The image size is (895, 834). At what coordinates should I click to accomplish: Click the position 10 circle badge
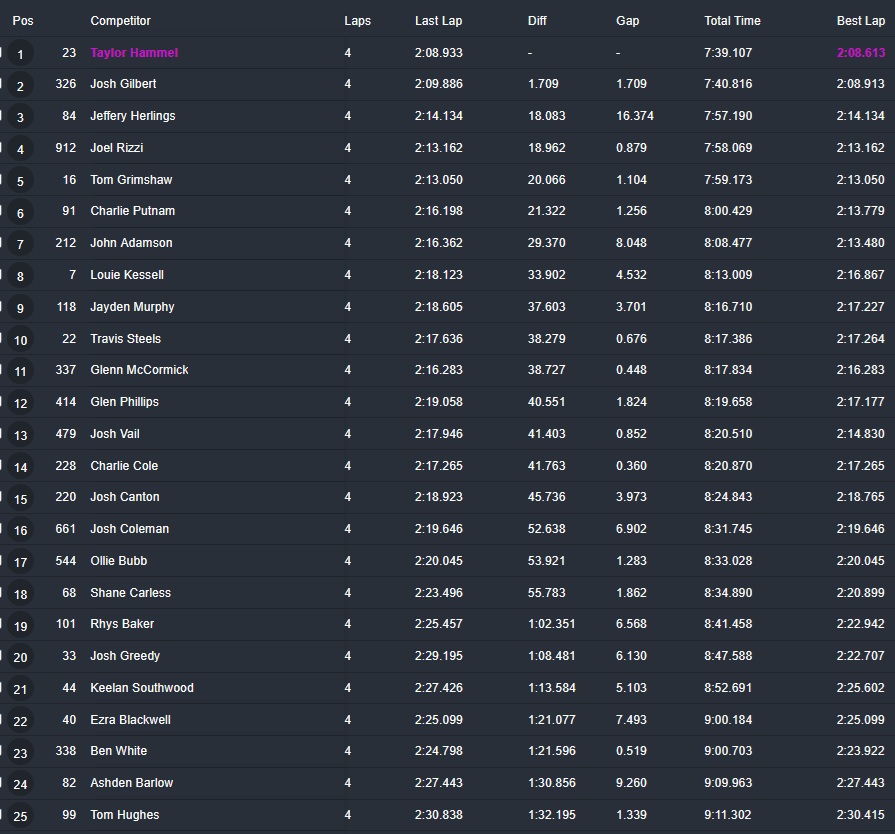pyautogui.click(x=21, y=340)
